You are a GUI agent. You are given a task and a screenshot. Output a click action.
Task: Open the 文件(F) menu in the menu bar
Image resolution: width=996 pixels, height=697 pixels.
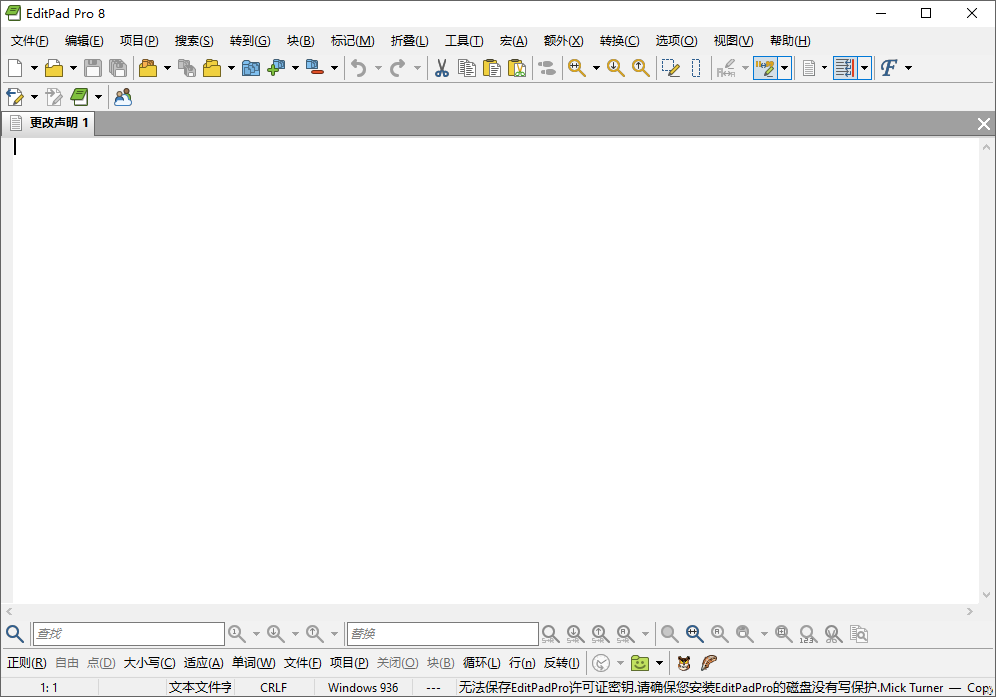pos(30,41)
